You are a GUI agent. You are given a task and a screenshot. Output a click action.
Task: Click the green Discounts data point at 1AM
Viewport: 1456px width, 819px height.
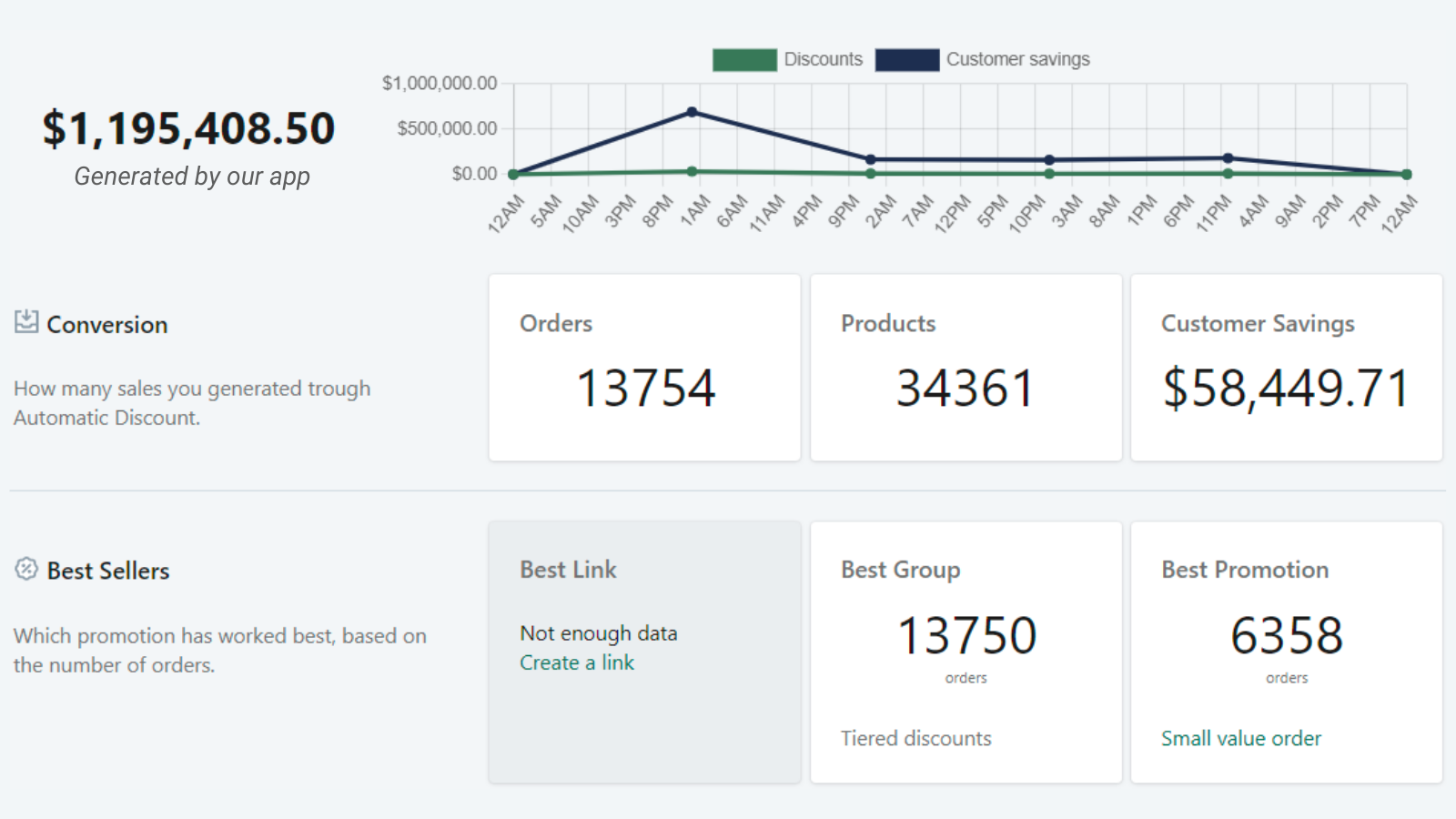tap(692, 171)
